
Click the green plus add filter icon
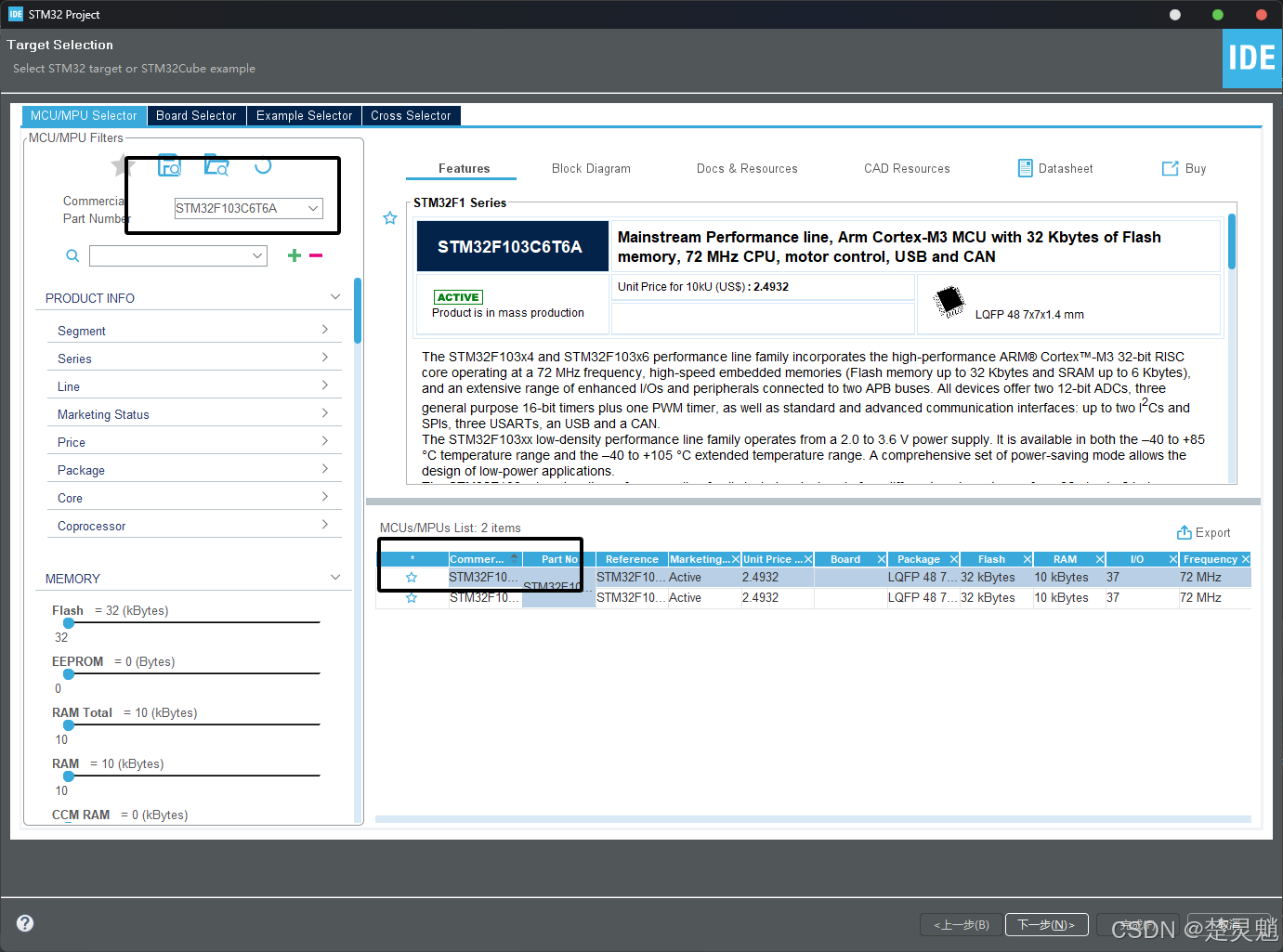(295, 255)
